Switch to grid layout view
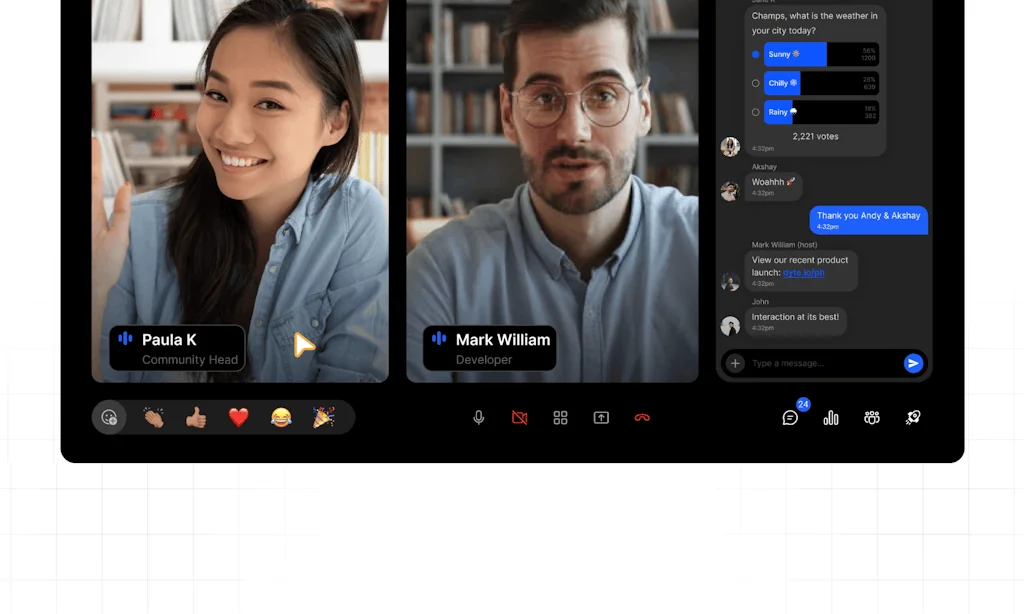 tap(560, 418)
